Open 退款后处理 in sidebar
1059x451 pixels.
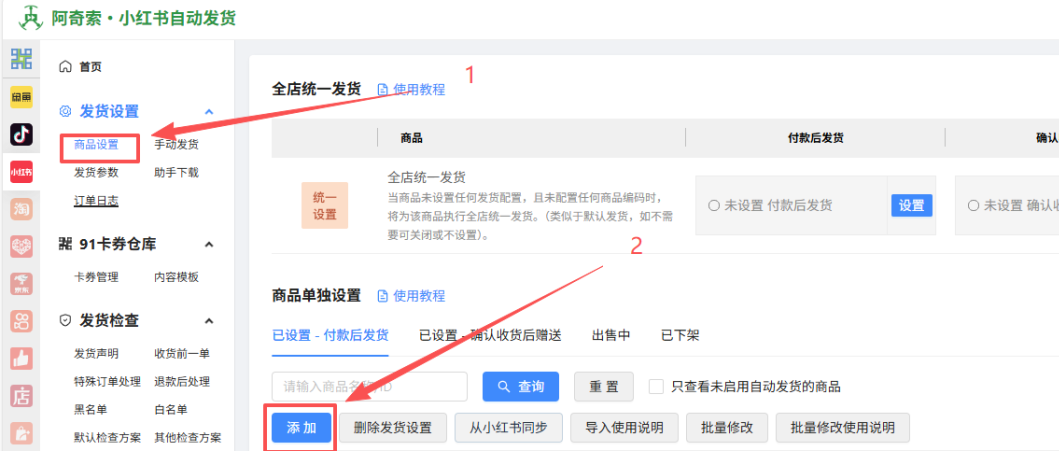point(182,381)
